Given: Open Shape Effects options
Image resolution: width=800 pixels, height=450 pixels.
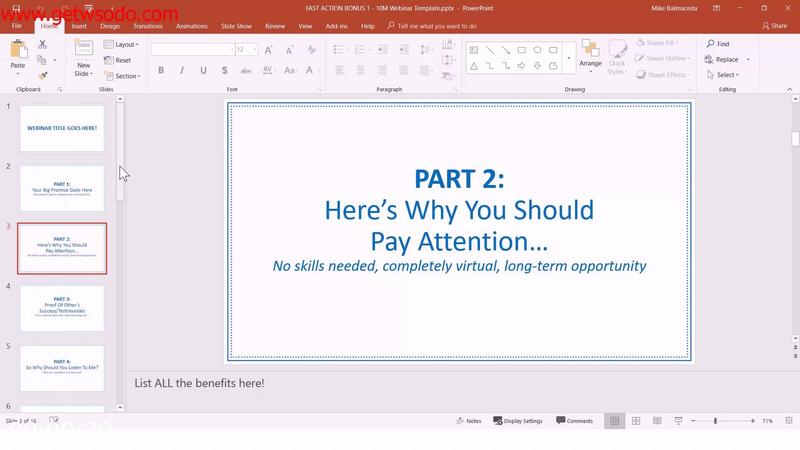Looking at the screenshot, I should pos(662,74).
